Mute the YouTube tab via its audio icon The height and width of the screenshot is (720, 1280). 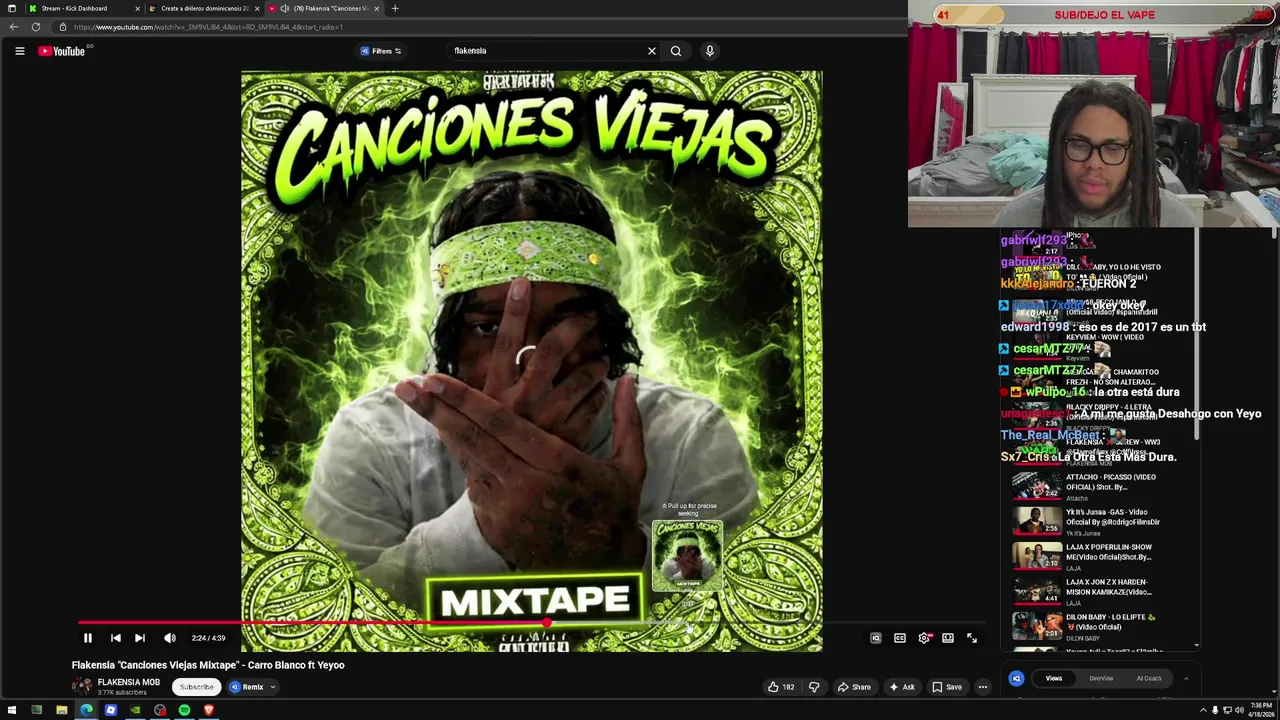point(284,8)
